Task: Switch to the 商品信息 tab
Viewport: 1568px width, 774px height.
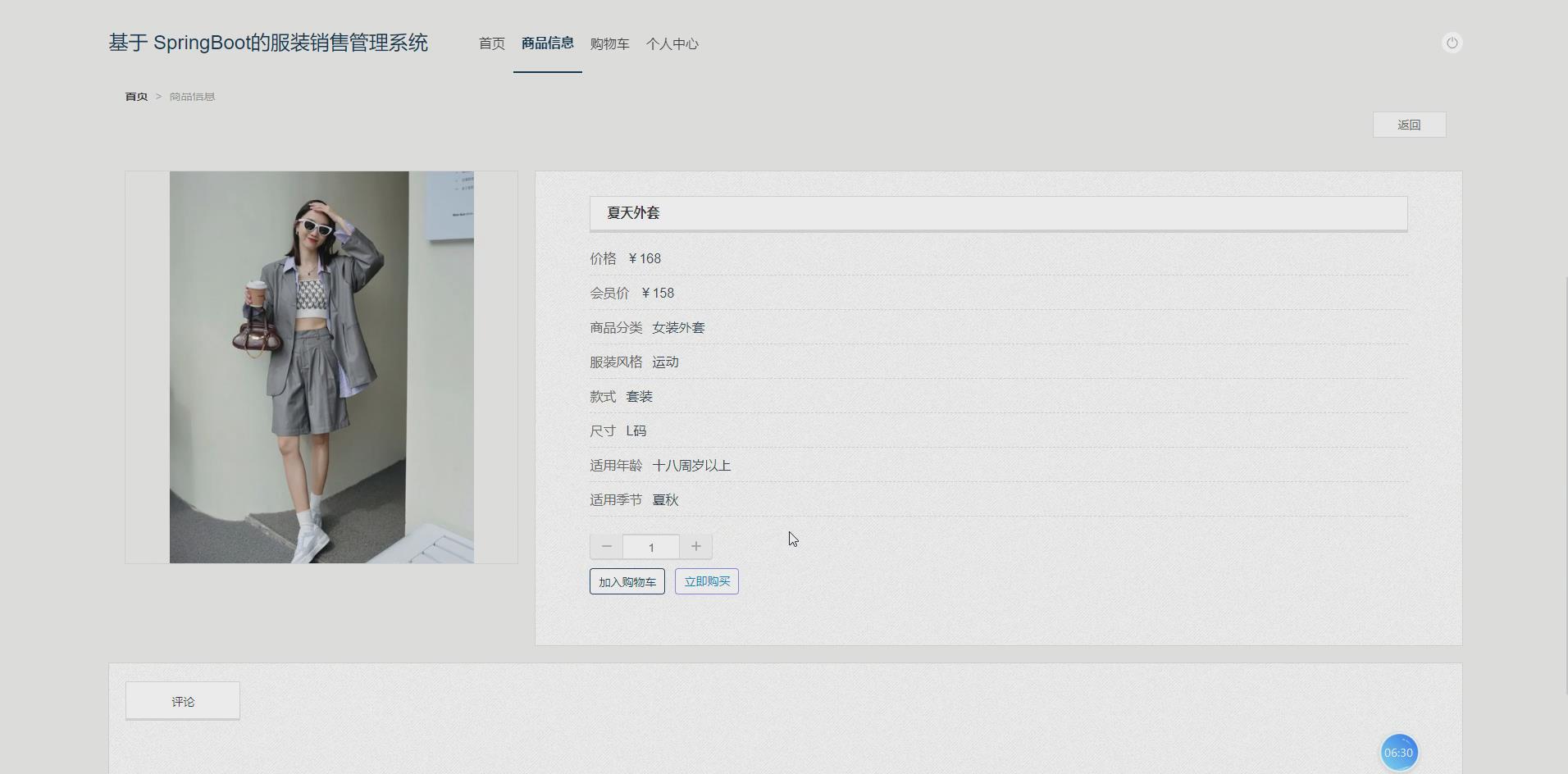Action: (x=547, y=44)
